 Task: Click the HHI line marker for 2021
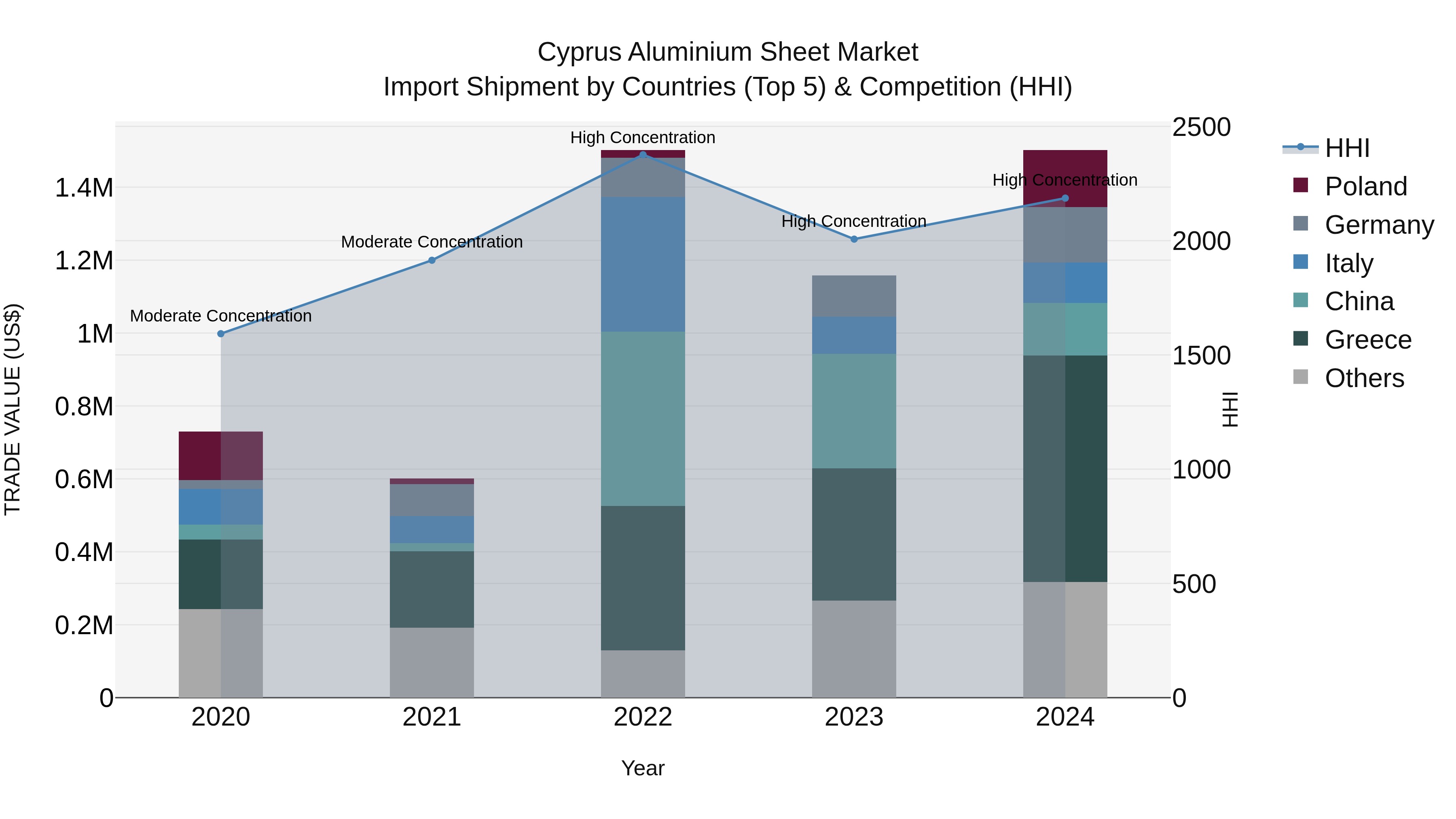point(432,260)
